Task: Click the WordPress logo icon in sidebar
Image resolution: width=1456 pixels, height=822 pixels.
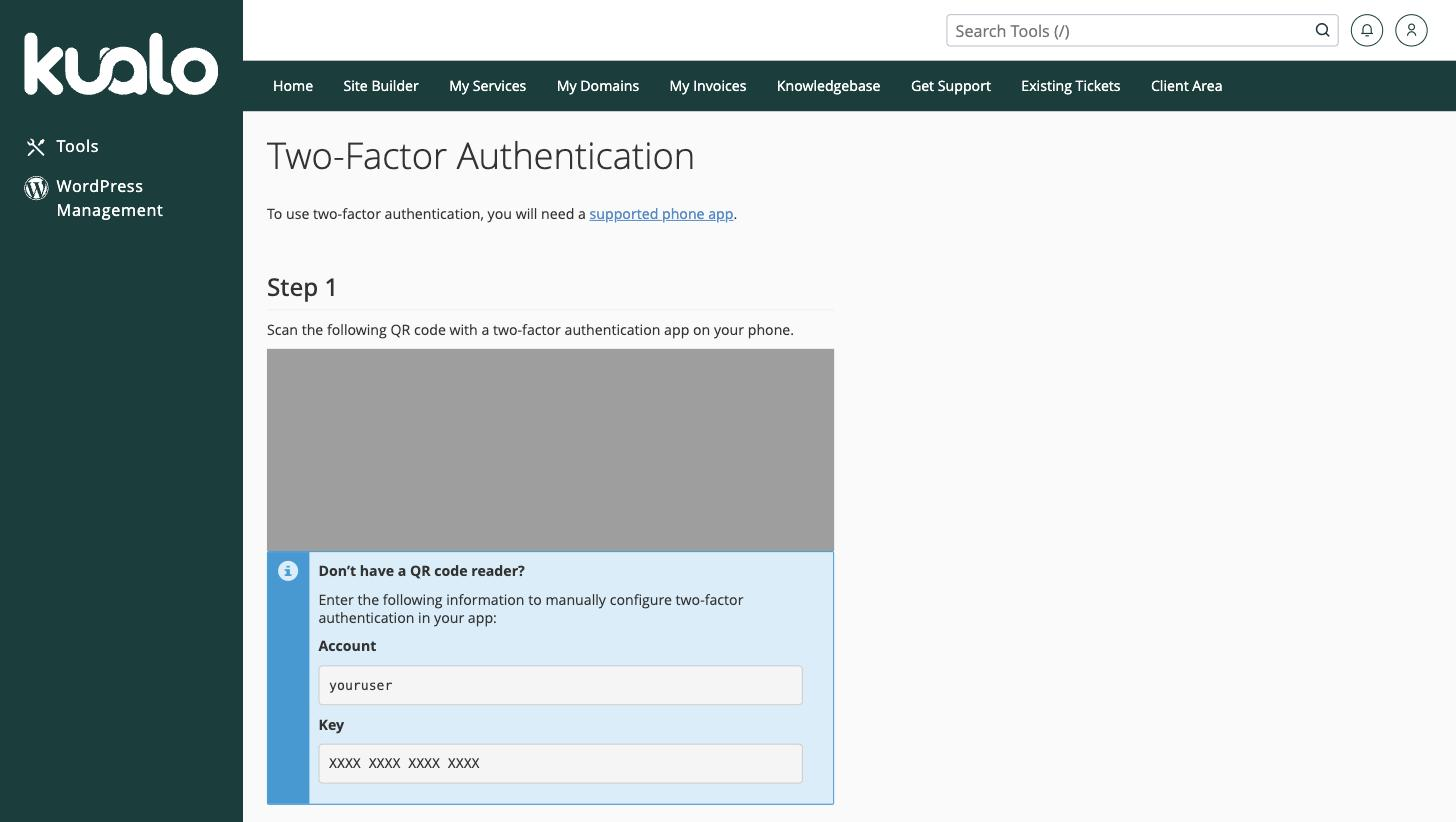Action: [36, 188]
